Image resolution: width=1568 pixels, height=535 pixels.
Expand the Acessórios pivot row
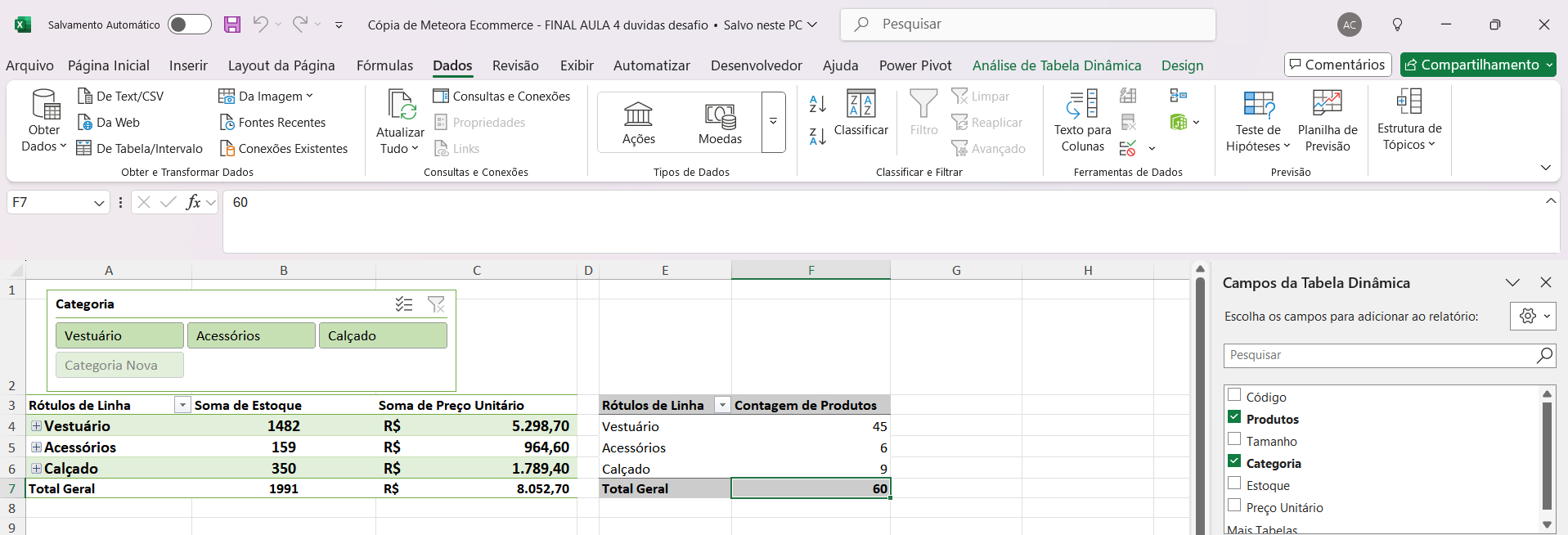[36, 447]
